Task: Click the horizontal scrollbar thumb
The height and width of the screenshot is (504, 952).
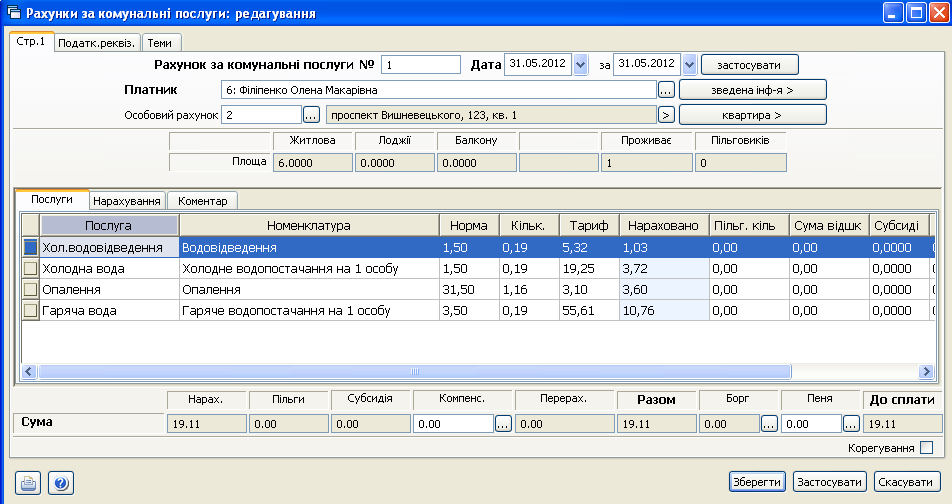Action: pos(415,372)
